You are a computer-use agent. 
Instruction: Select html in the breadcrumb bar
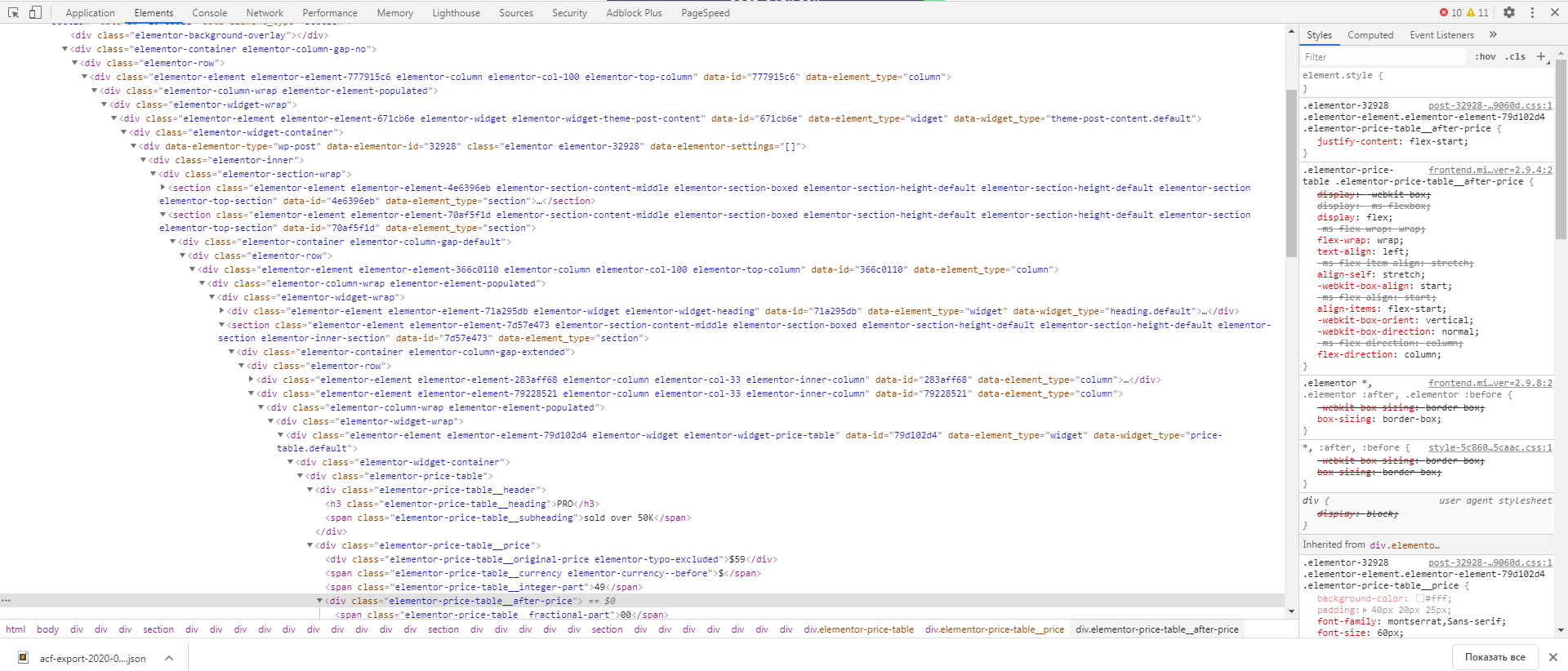[x=16, y=629]
